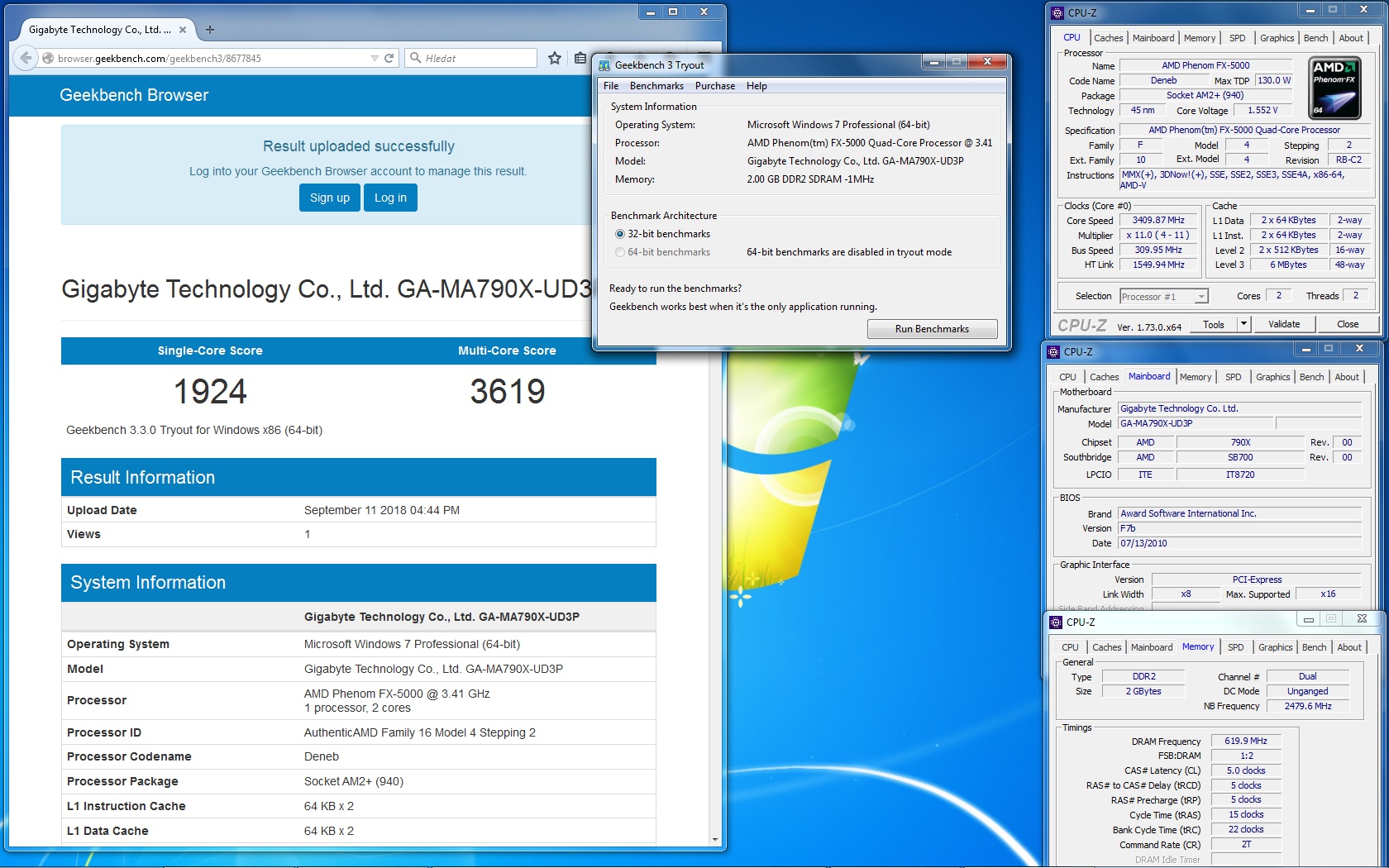
Task: Open the Benchmarks menu in Geekbench
Action: coord(656,86)
